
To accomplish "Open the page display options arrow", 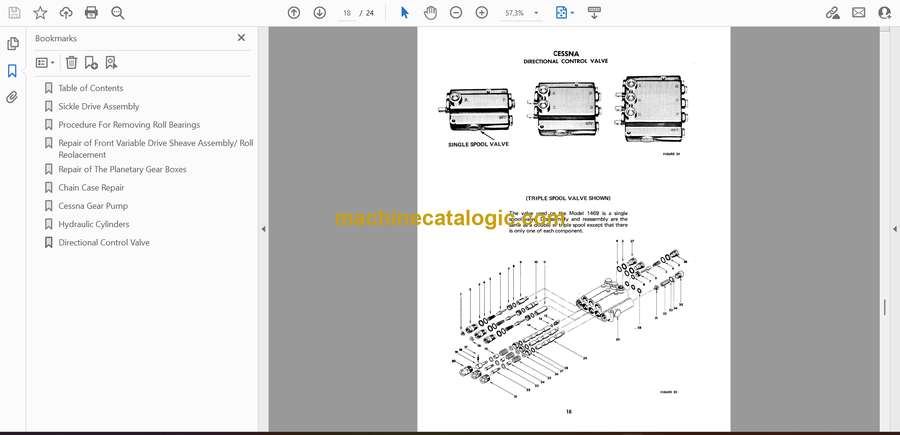I will 572,13.
